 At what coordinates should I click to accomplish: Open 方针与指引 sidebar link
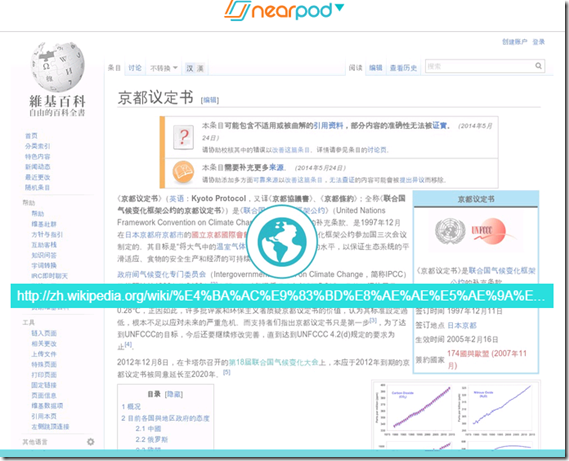pyautogui.click(x=47, y=234)
